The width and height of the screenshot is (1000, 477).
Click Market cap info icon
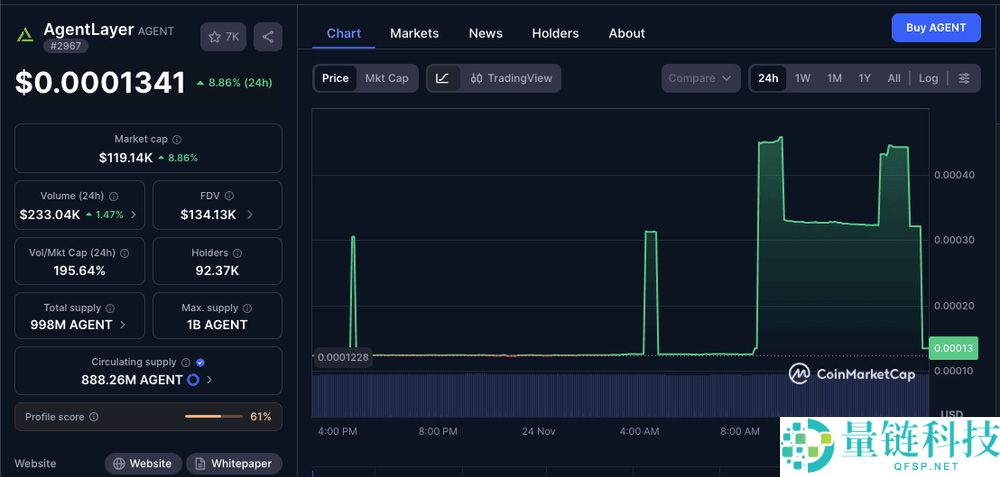click(177, 140)
